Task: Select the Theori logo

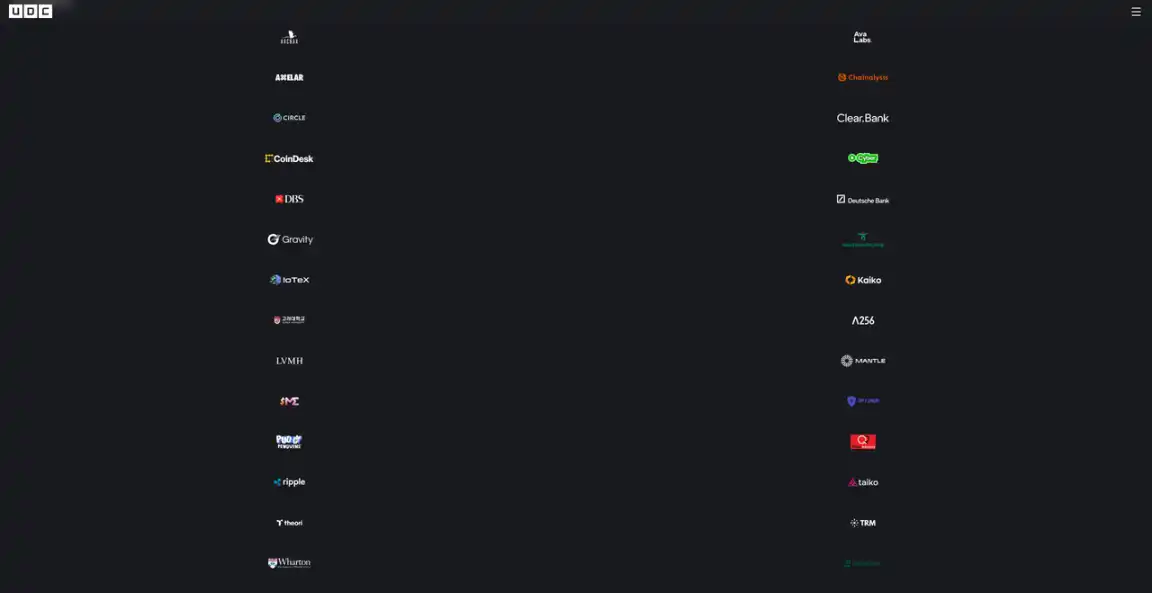Action: (289, 523)
